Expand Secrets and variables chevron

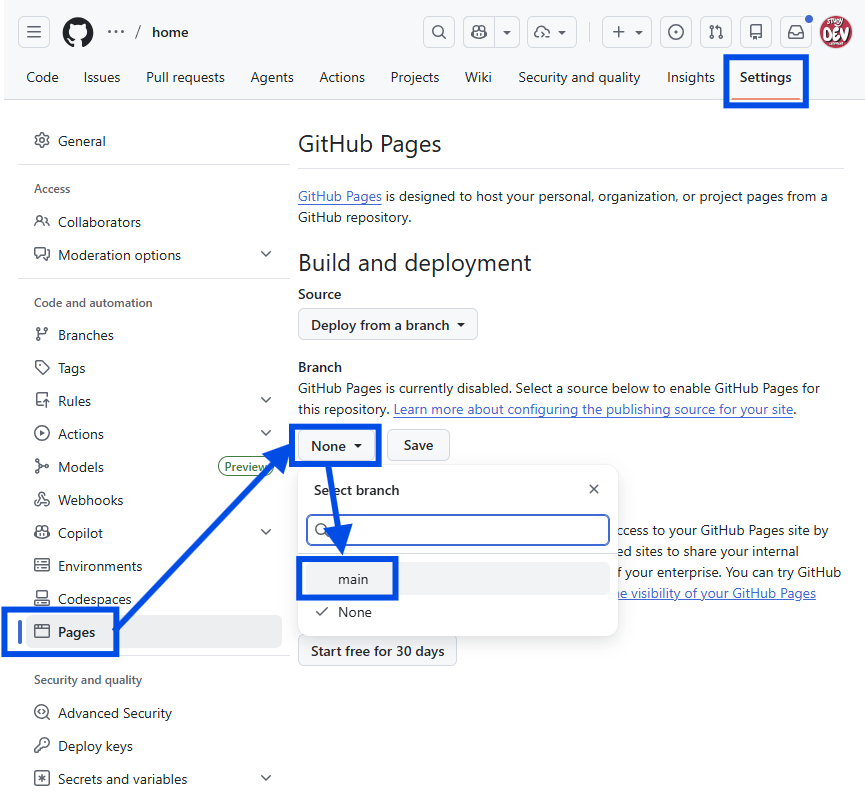point(266,778)
